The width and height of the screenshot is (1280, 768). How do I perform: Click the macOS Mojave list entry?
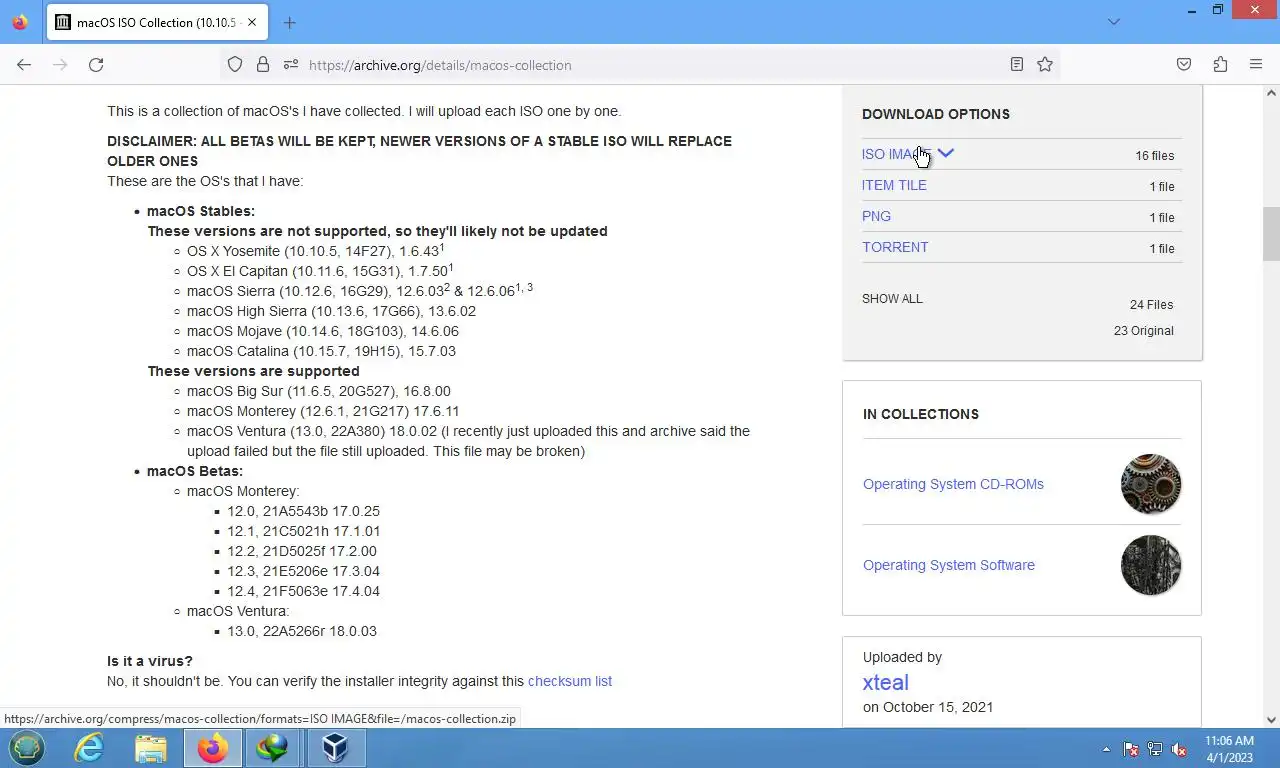coord(323,331)
